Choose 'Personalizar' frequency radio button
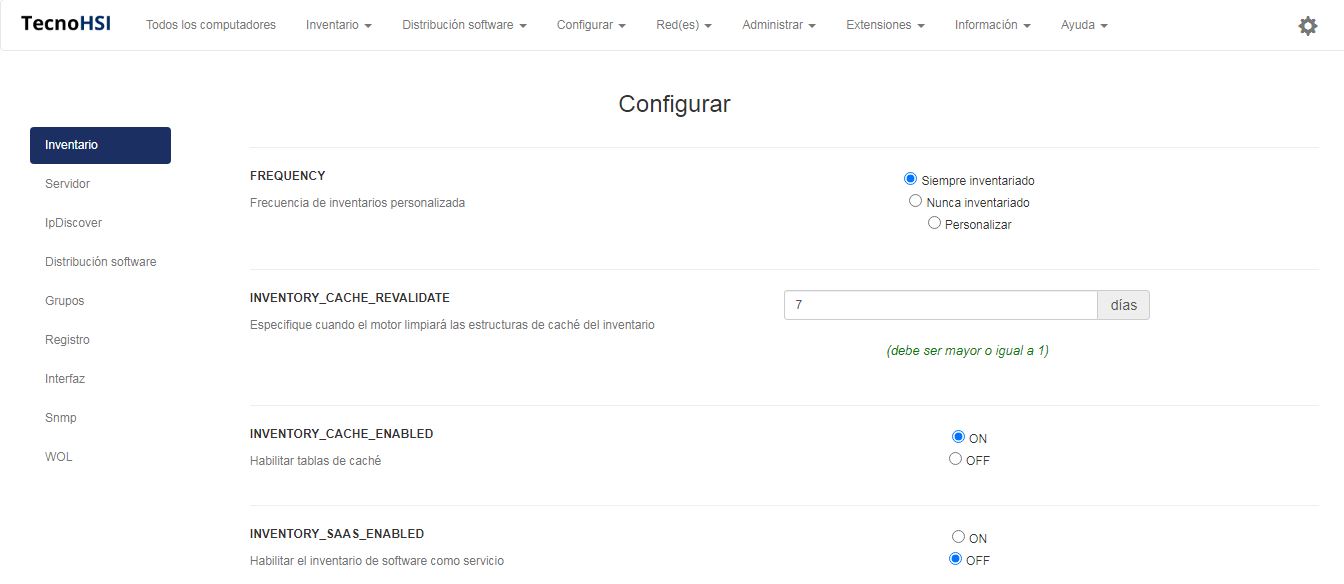 (935, 223)
